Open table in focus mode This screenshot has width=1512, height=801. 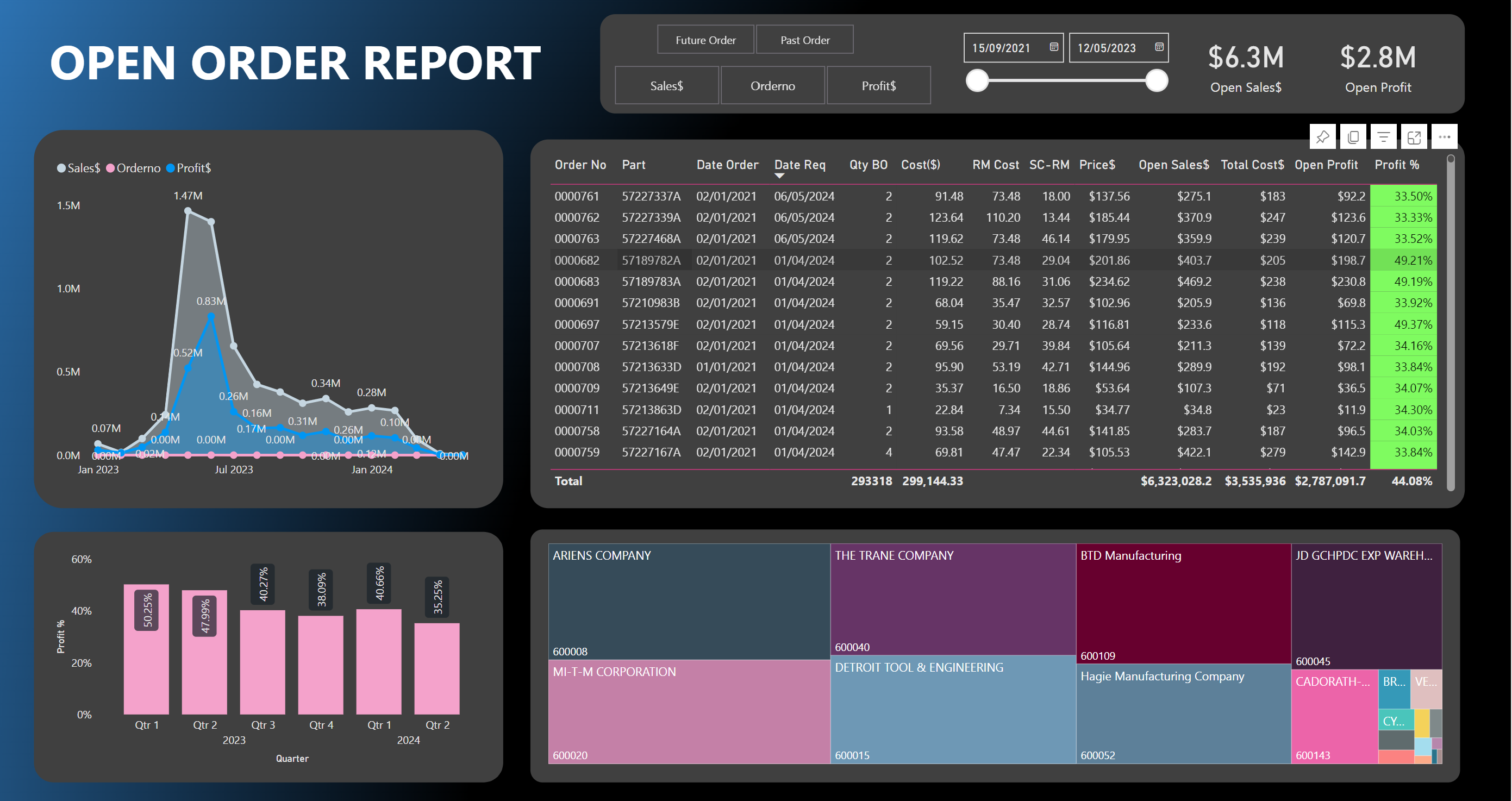(x=1414, y=137)
